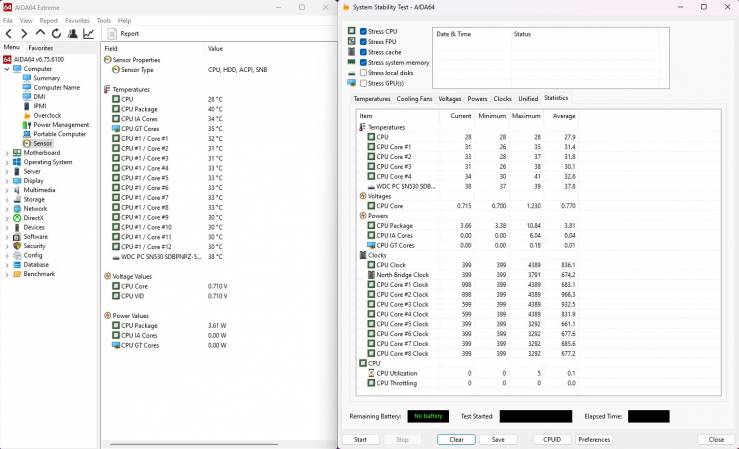Switch to the Temperatures tab
739x449 pixels.
[372, 99]
